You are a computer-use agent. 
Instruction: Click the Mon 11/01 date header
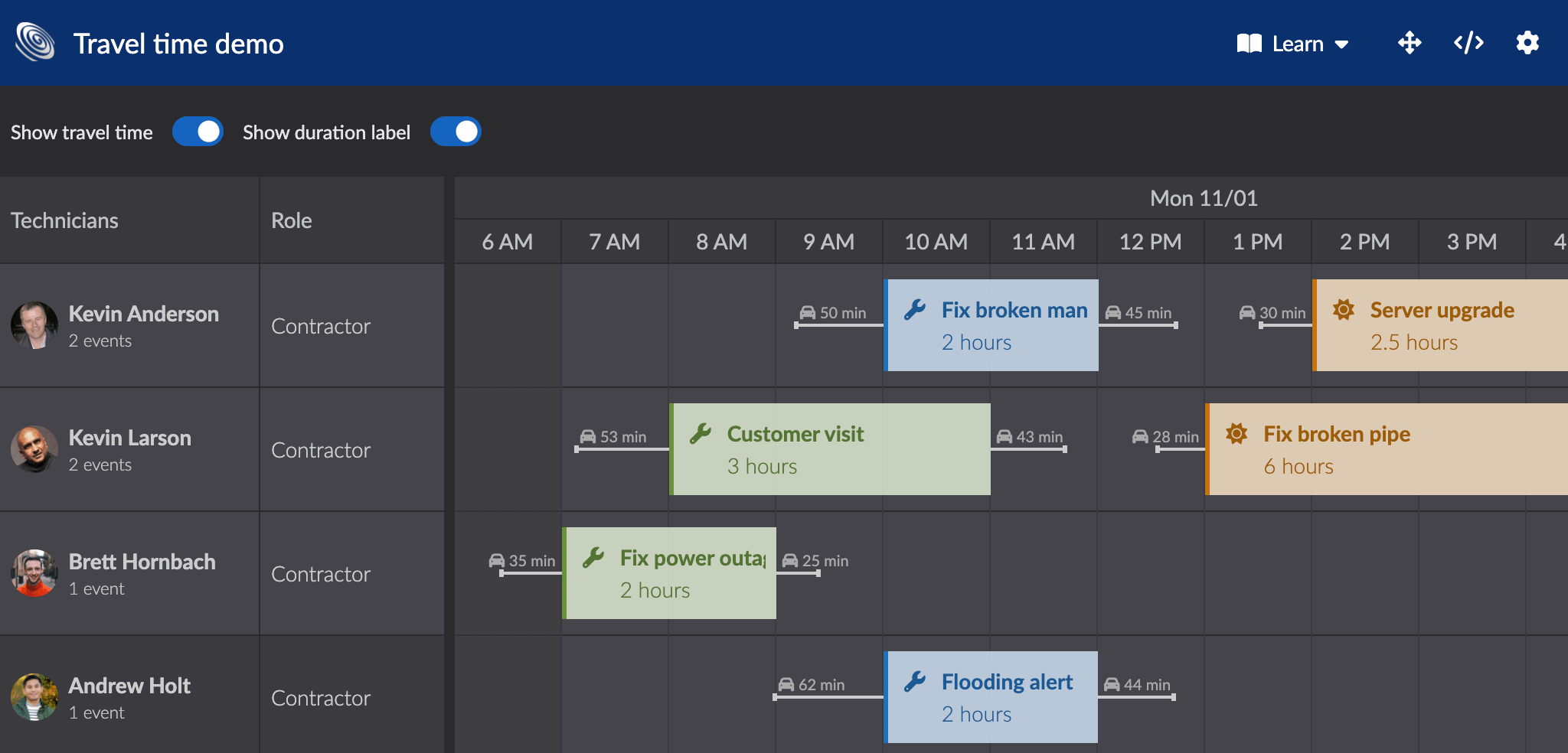(1203, 197)
